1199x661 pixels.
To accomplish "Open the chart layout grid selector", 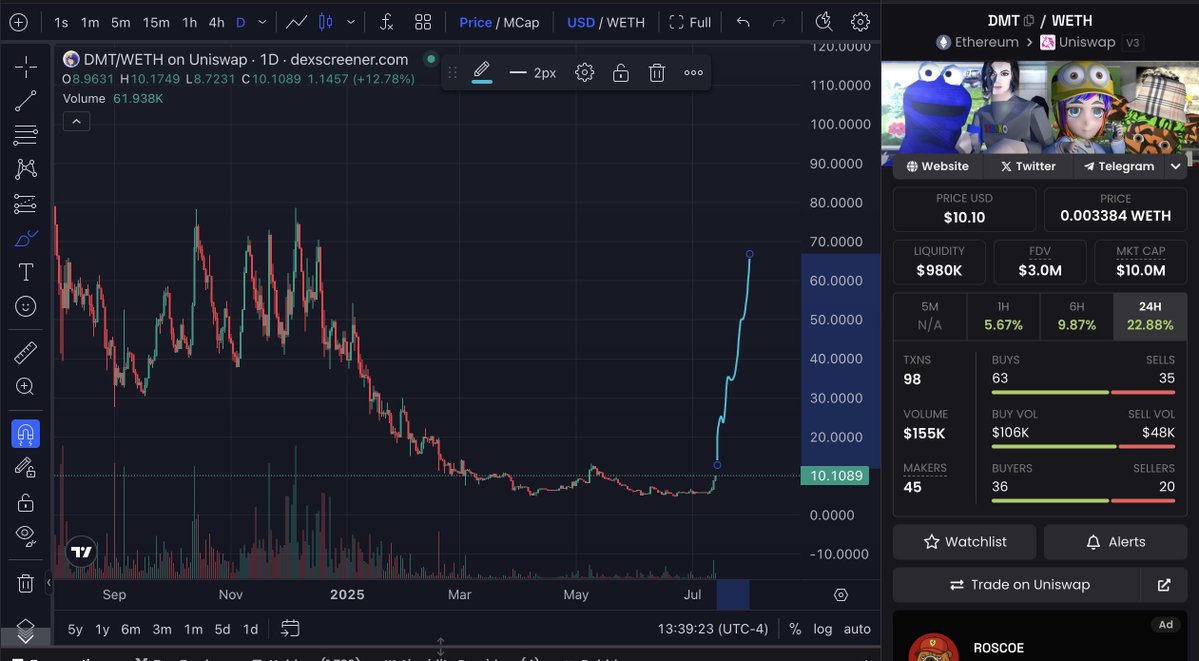I will (x=423, y=22).
